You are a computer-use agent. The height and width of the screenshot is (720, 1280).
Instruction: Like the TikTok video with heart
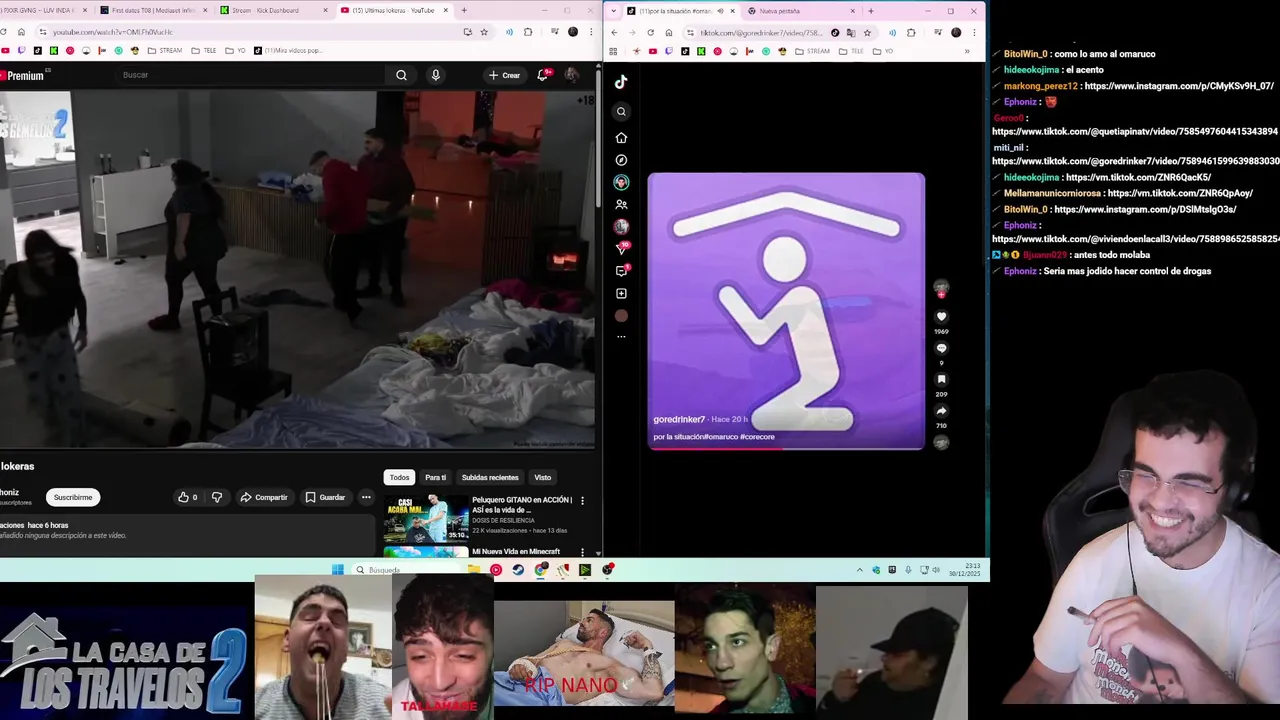tap(941, 317)
